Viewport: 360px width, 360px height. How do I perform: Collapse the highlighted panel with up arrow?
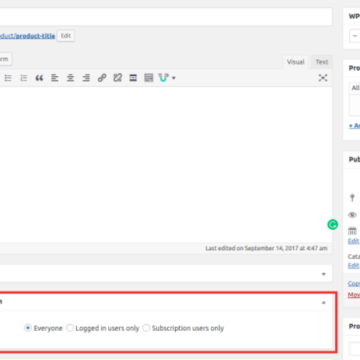323,303
